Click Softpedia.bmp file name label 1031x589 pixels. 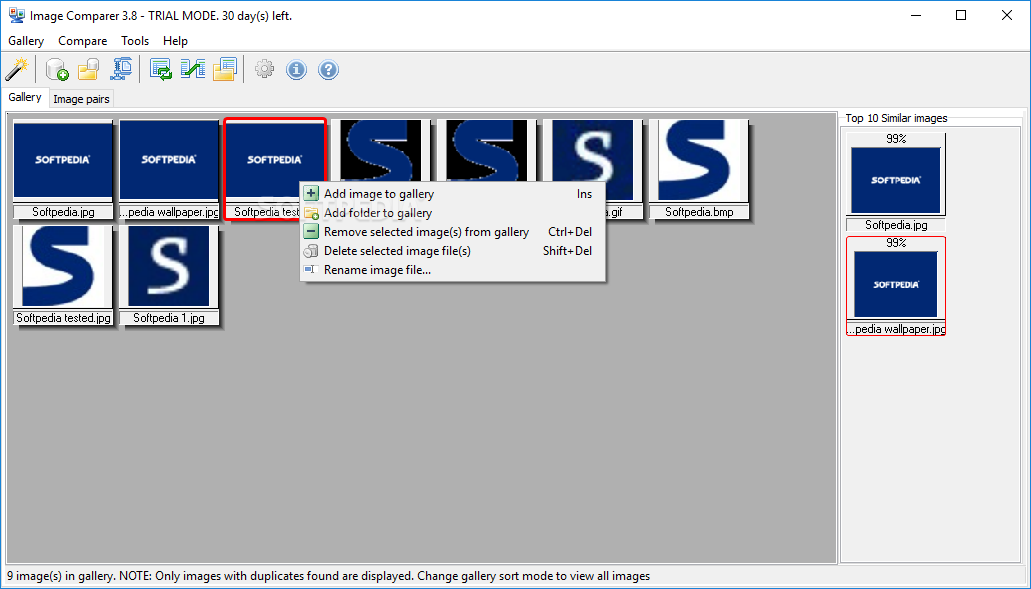point(699,212)
